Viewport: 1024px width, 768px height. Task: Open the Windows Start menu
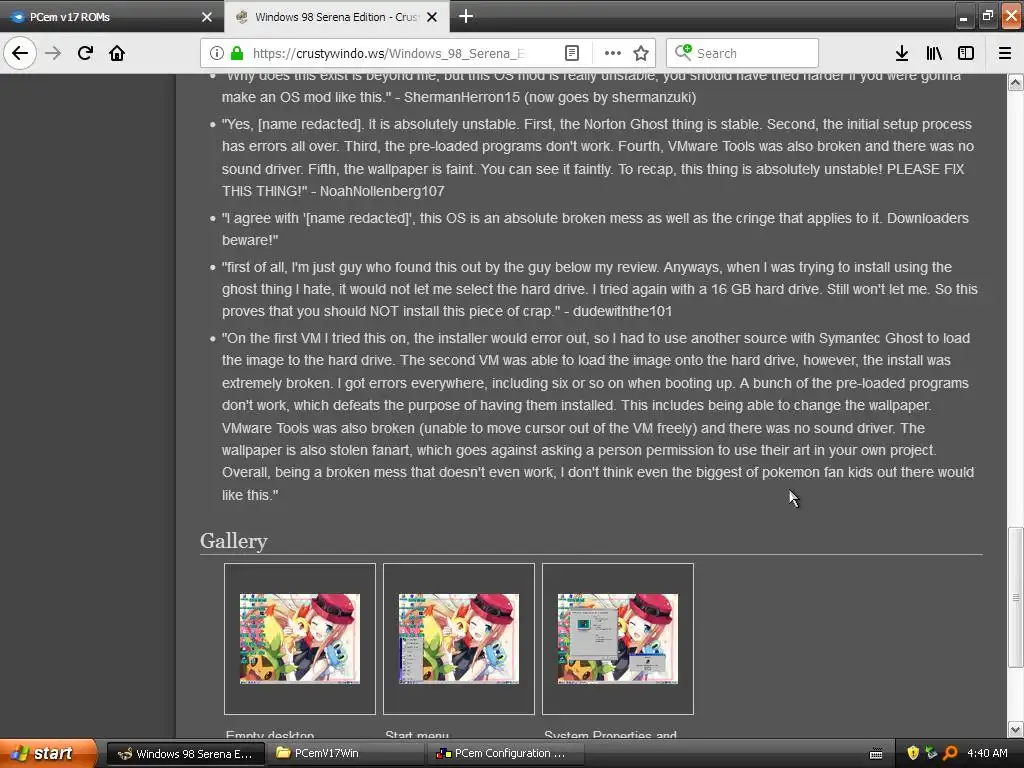48,754
